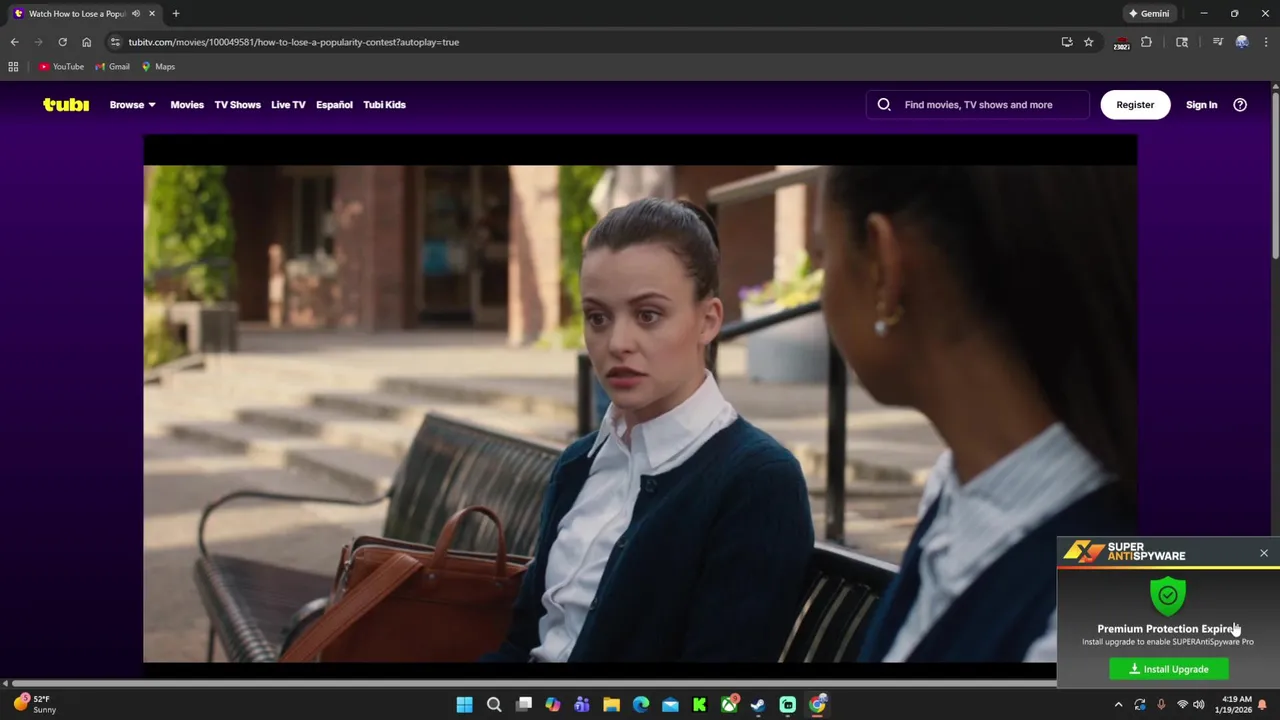Open the volume tray icon
Screen dimensions: 1280x720
pyautogui.click(x=1199, y=705)
